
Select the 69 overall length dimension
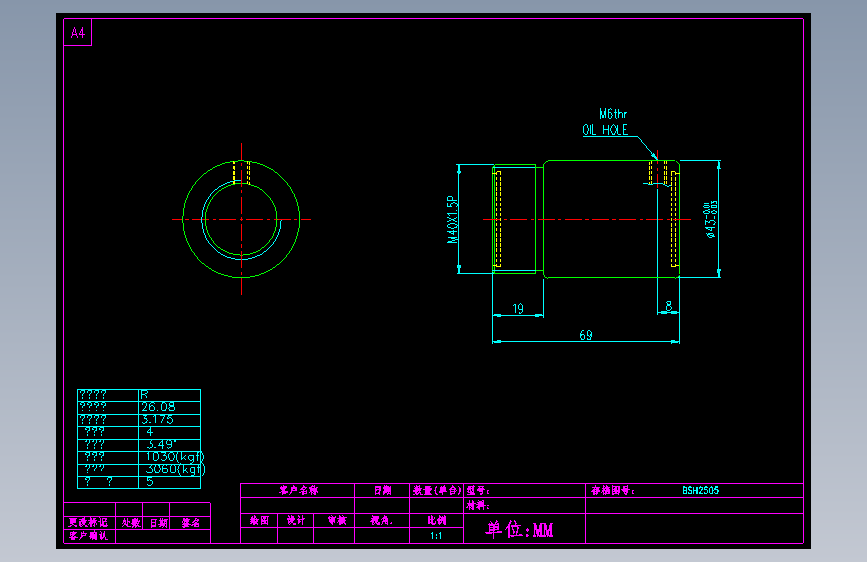[x=586, y=335]
